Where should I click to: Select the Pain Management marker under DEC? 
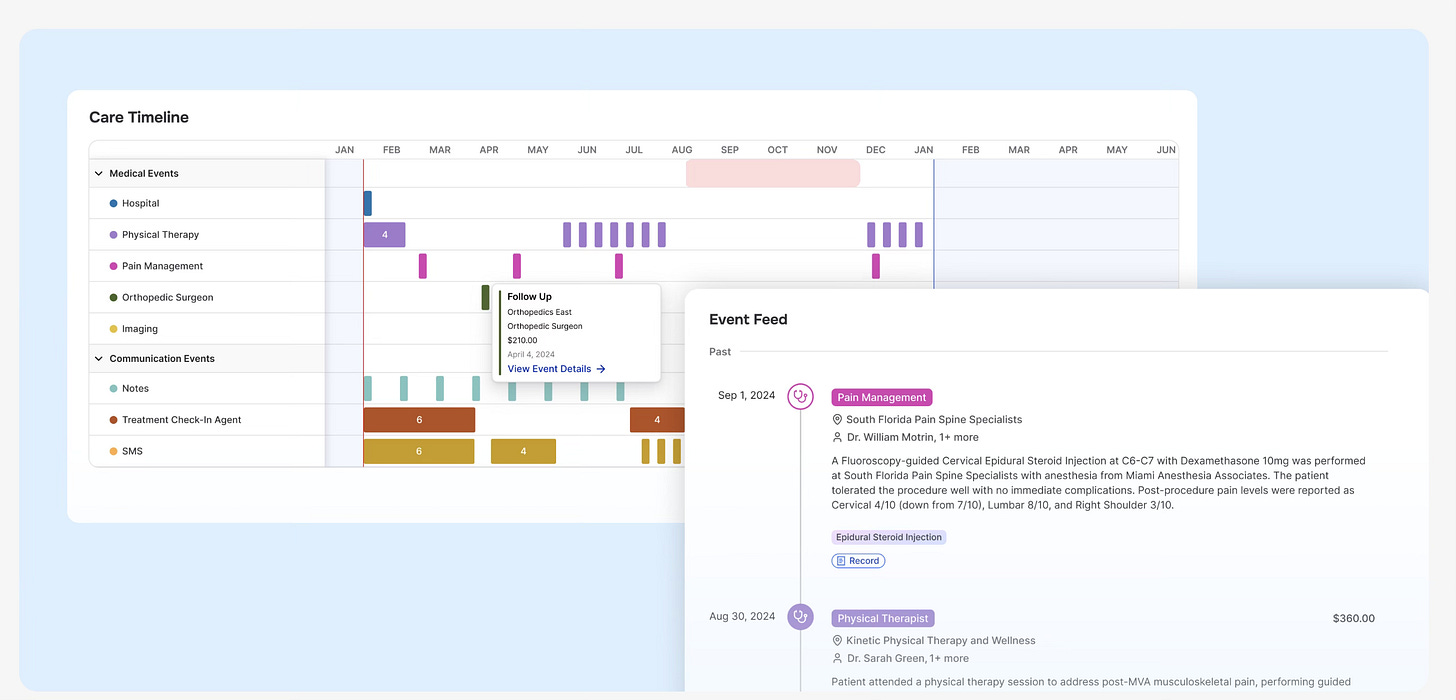coord(876,266)
